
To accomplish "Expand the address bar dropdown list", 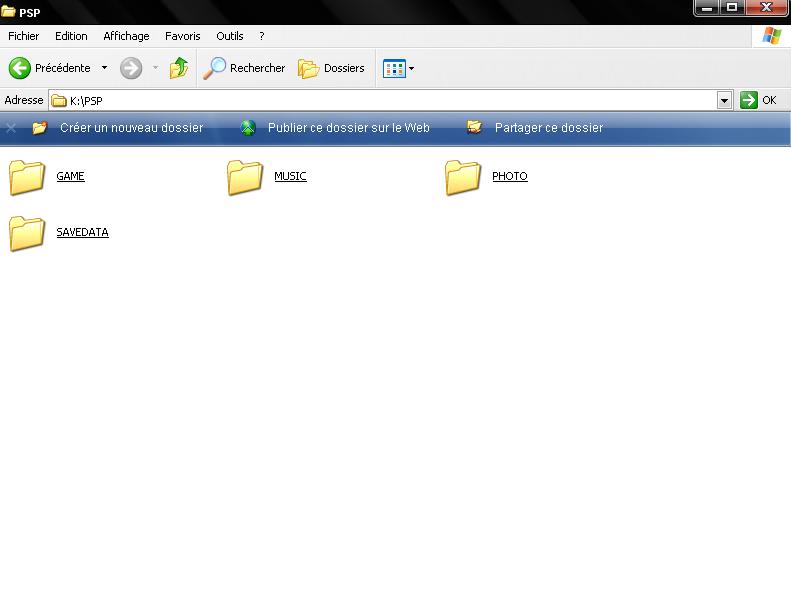I will pos(725,100).
